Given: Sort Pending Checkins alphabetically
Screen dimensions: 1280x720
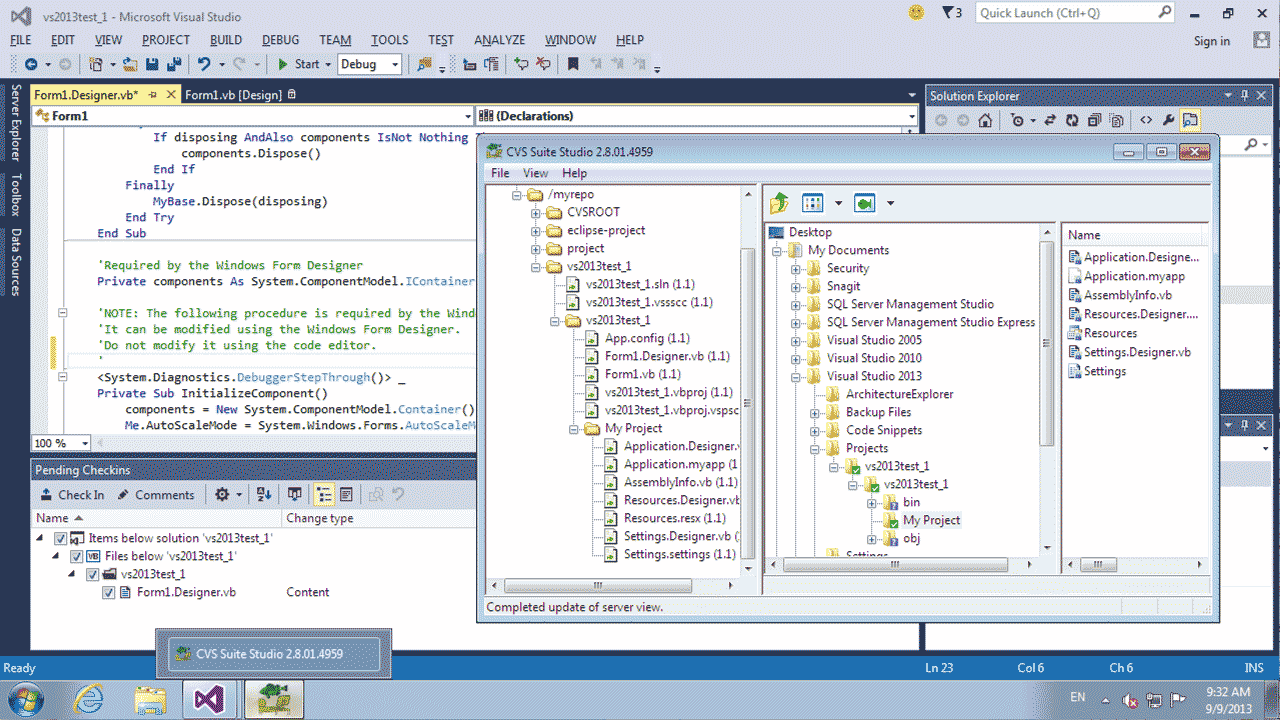Looking at the screenshot, I should pos(264,494).
